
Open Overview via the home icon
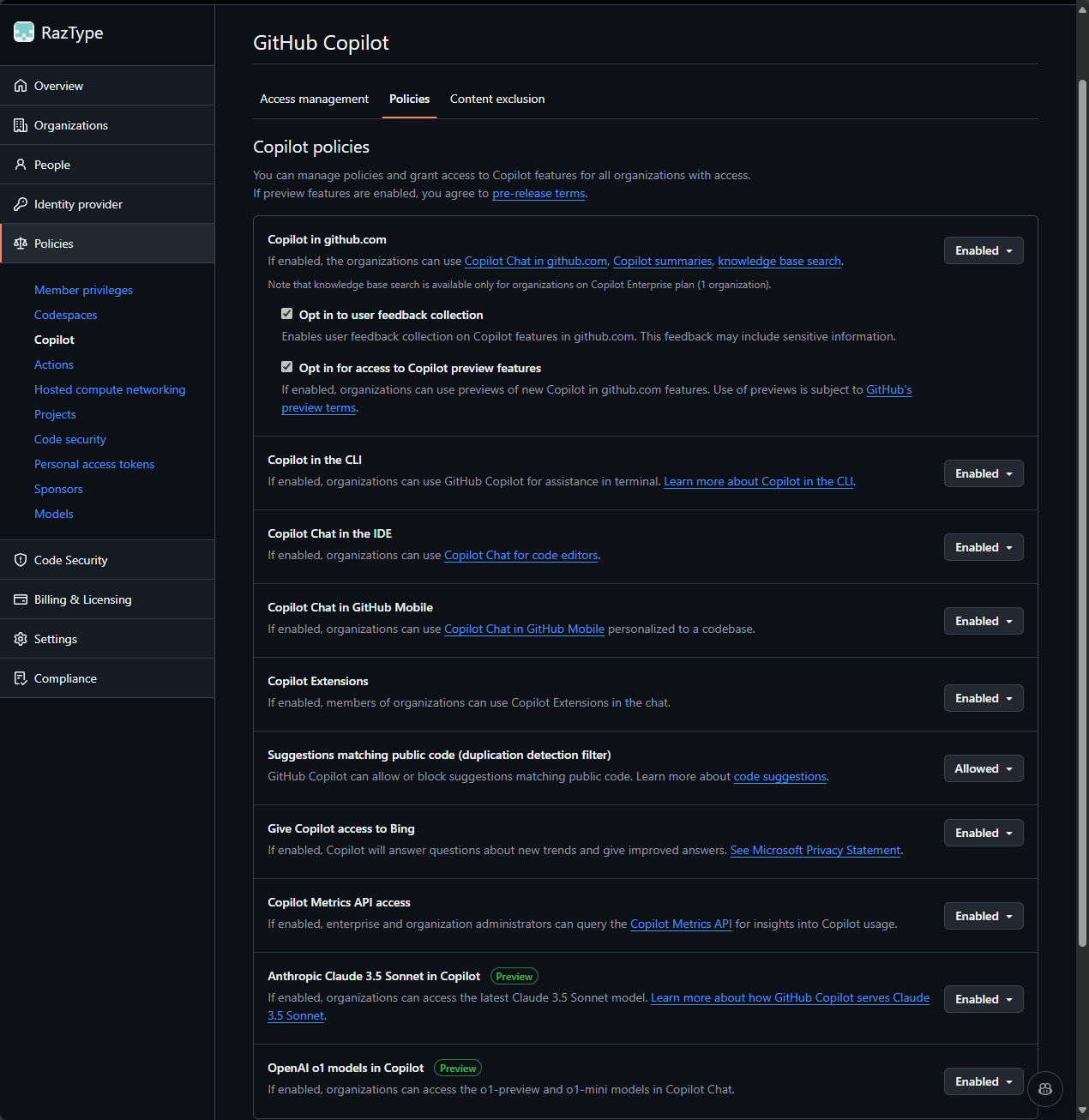click(21, 86)
